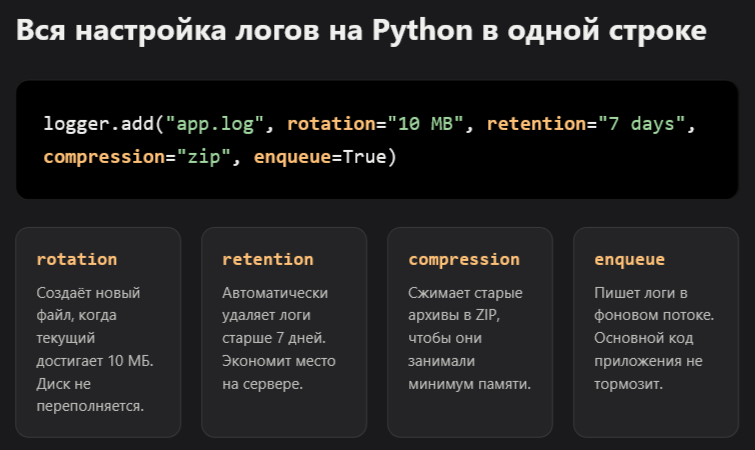Click enqueue=True in the code
This screenshot has width=755, height=450.
321,157
